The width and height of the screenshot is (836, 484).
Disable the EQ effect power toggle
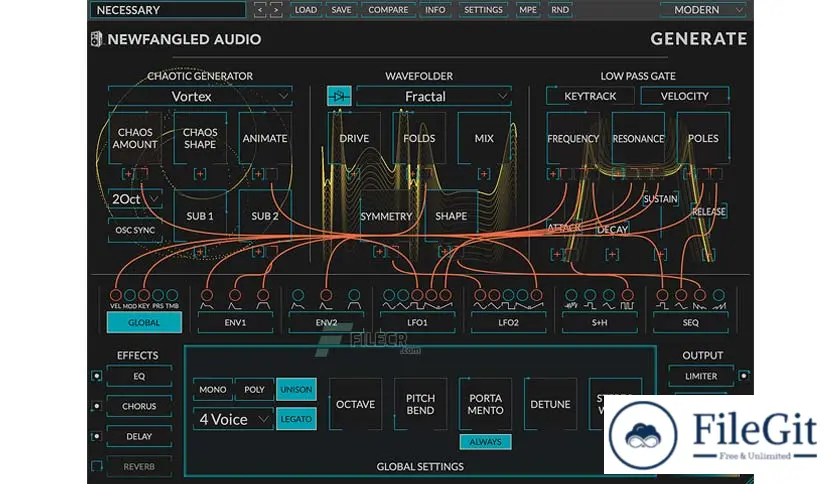(97, 376)
